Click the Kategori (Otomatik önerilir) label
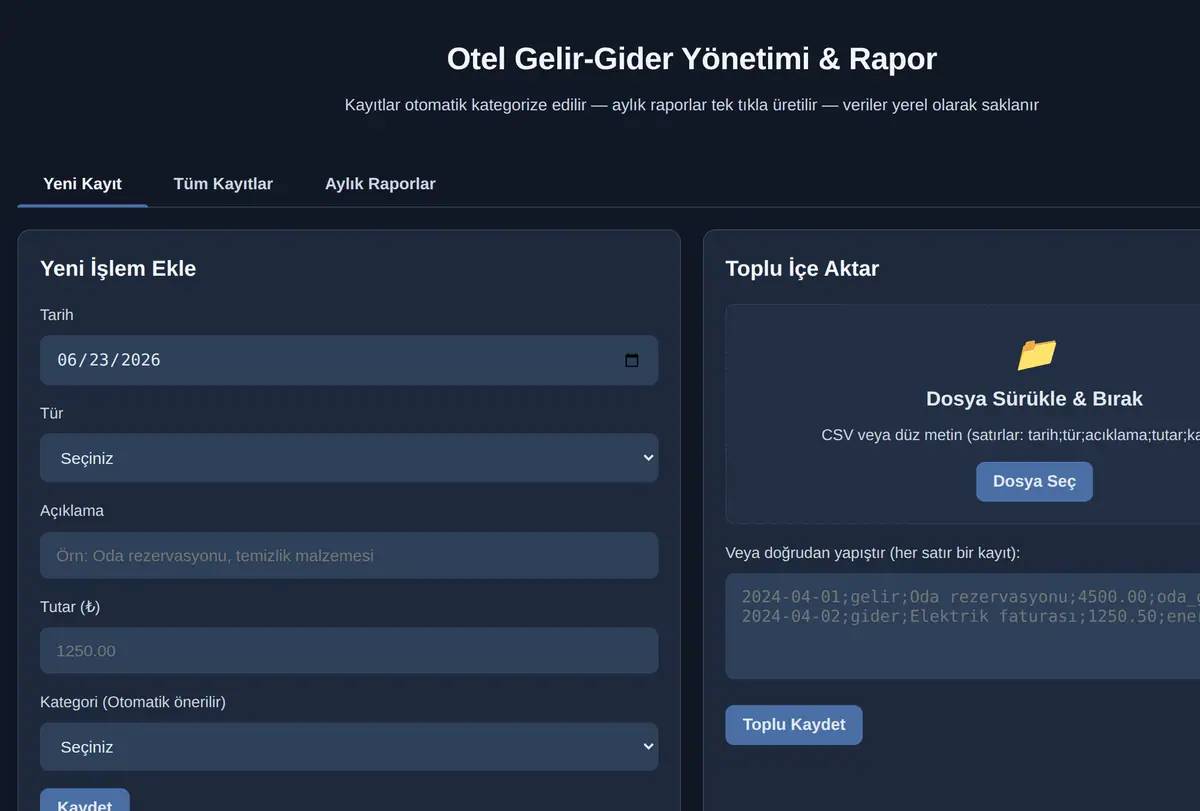This screenshot has height=811, width=1200. click(x=133, y=702)
